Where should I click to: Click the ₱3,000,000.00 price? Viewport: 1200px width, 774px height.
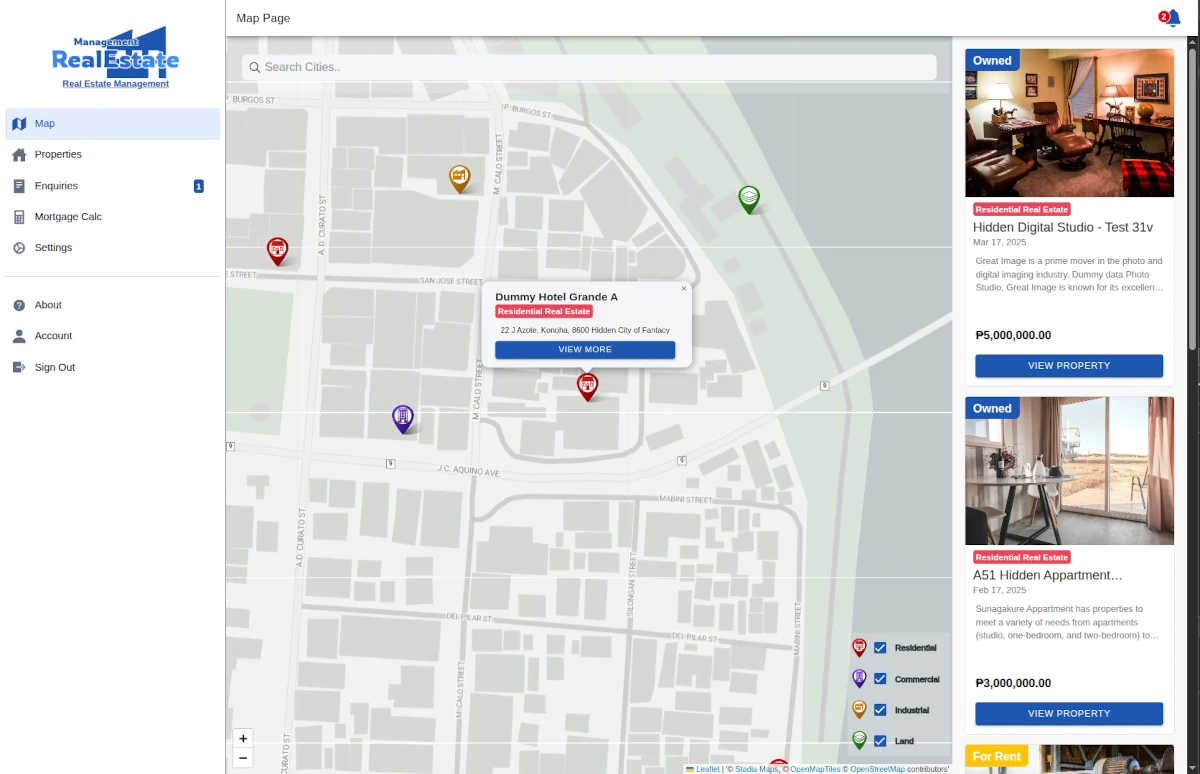(x=1013, y=684)
